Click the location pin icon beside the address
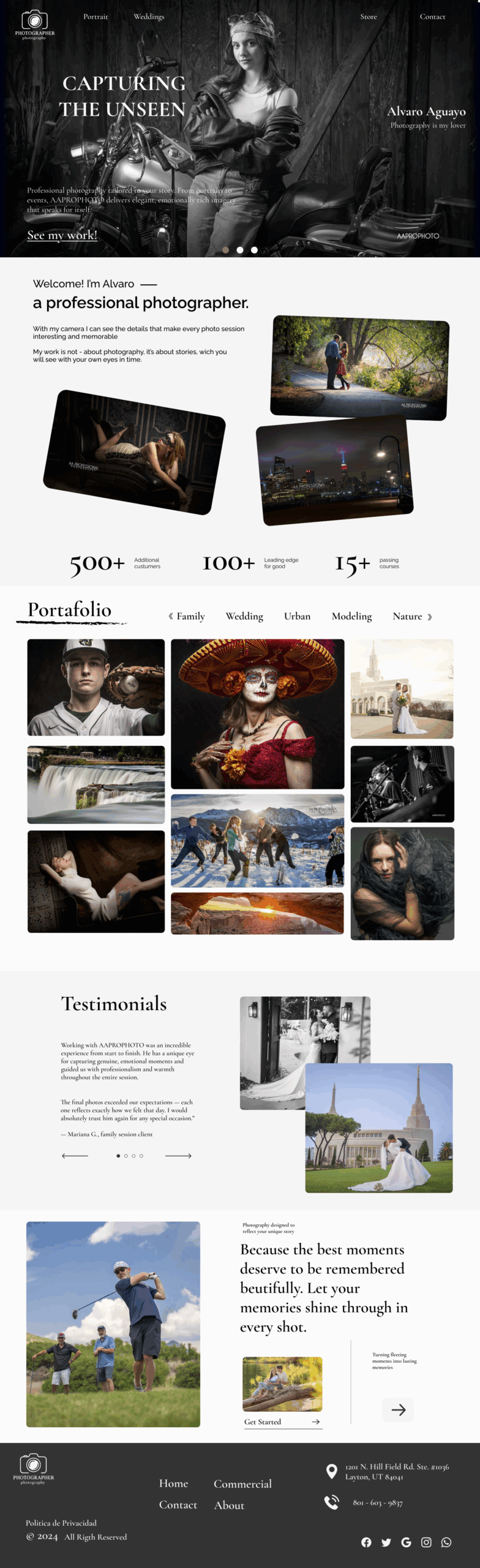The width and height of the screenshot is (480, 1568). [332, 1471]
